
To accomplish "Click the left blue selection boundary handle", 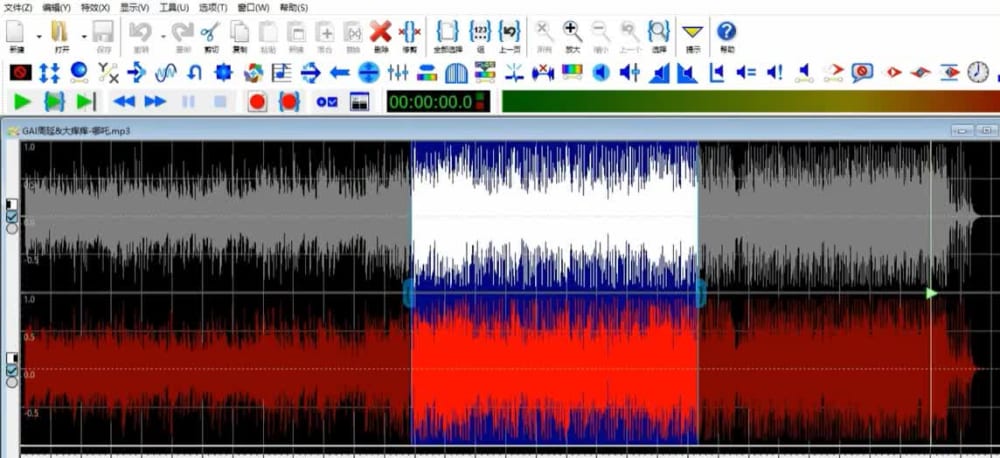I will 408,293.
